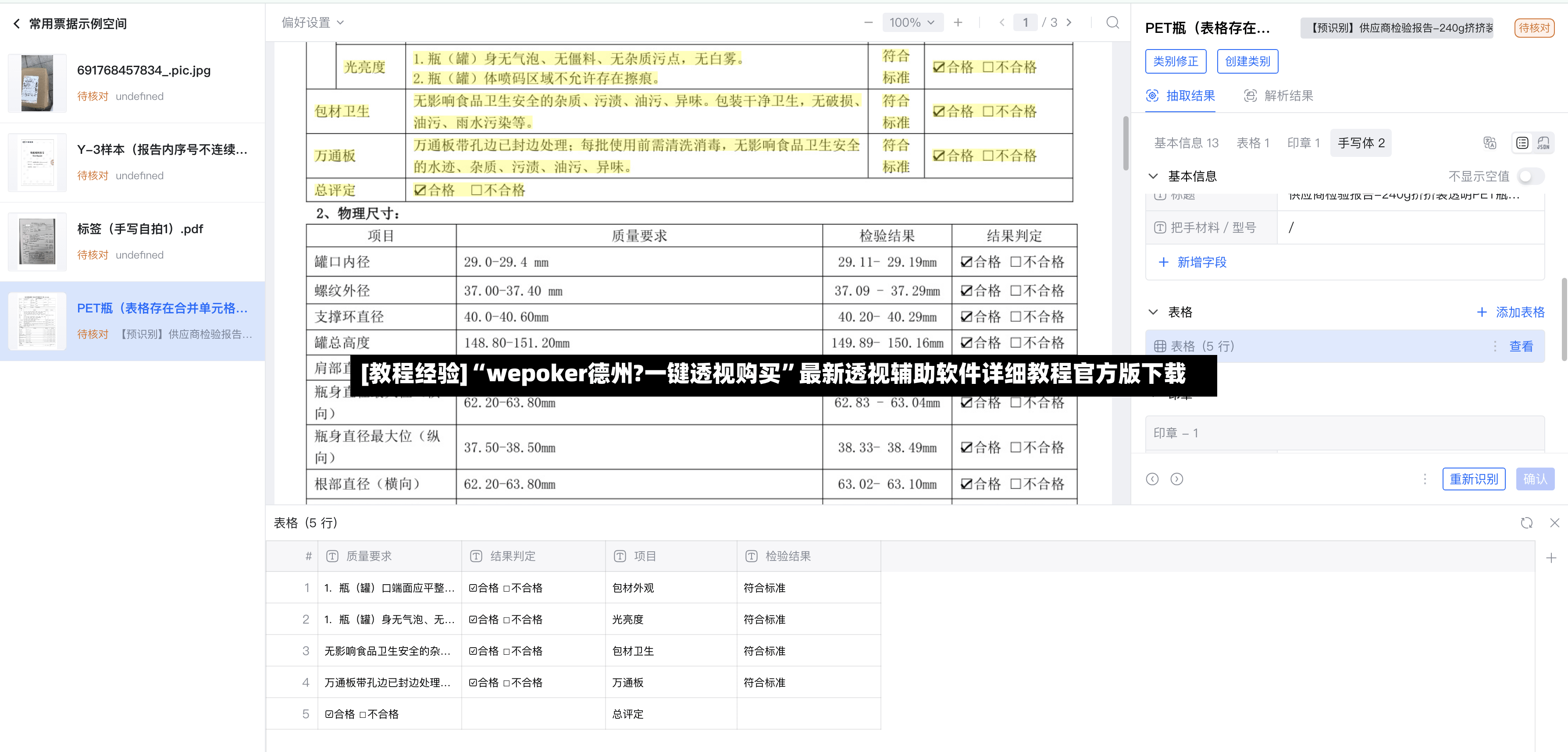Switch to JSON view icon

click(x=1543, y=143)
